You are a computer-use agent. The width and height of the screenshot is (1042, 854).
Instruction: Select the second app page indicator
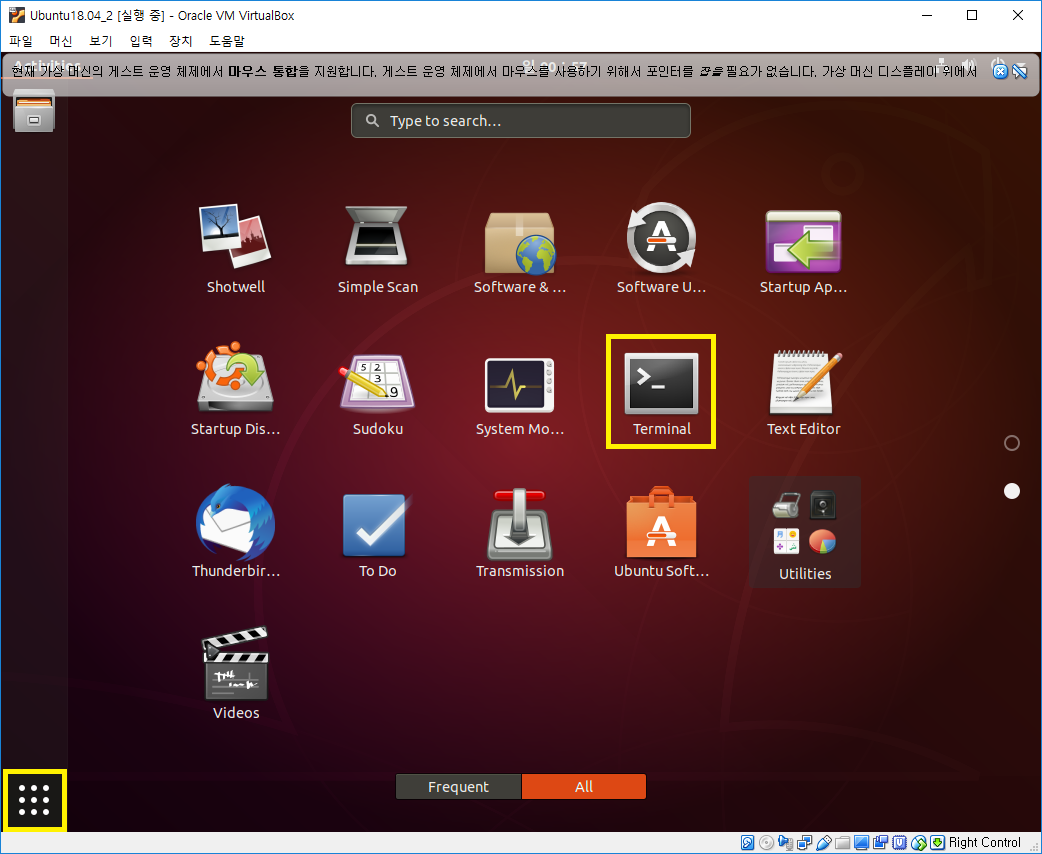[x=1011, y=491]
